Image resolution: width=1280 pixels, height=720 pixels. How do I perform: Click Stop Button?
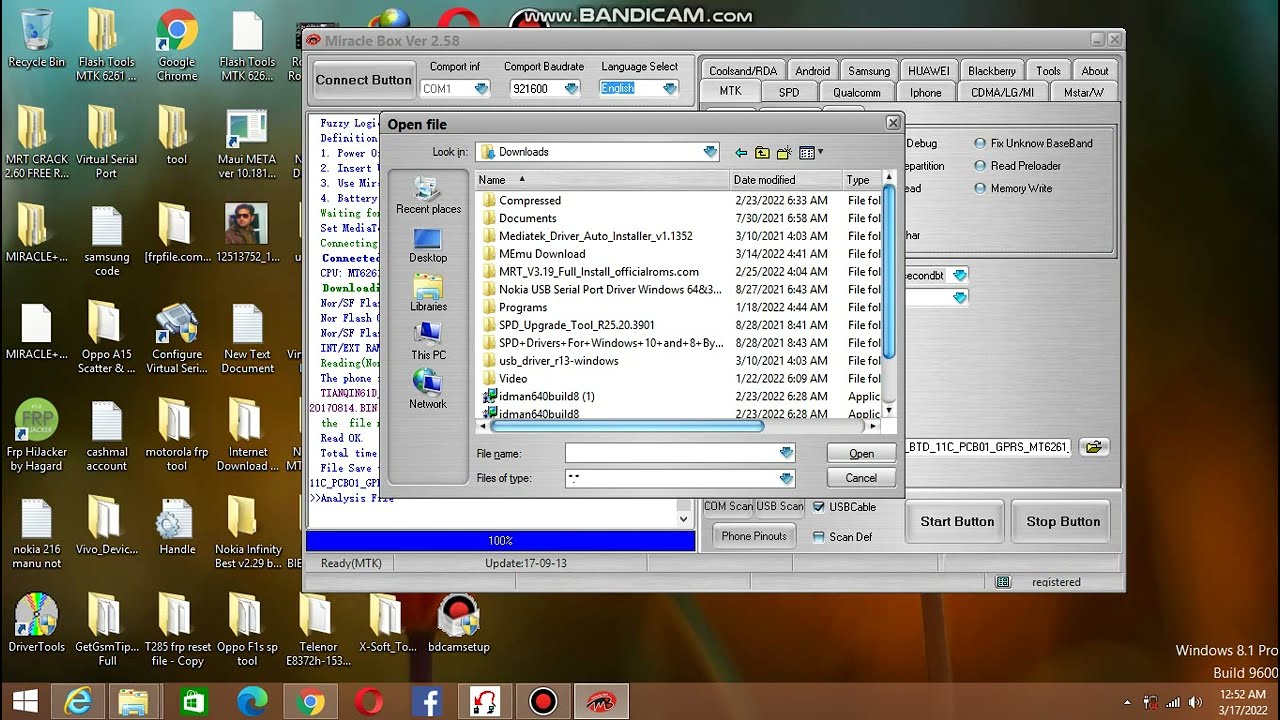[1063, 521]
